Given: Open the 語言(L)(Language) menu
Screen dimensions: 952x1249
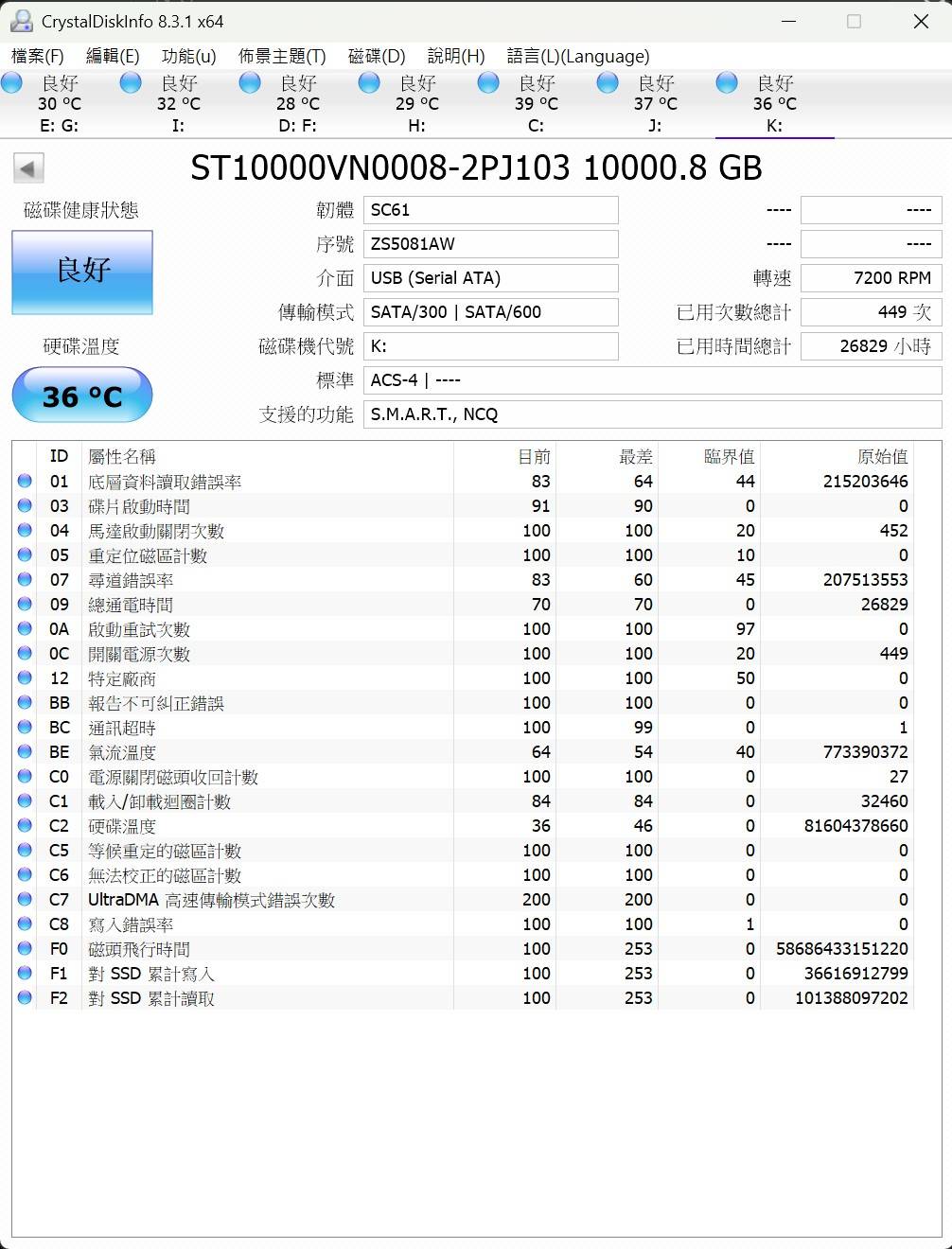Looking at the screenshot, I should click(578, 56).
